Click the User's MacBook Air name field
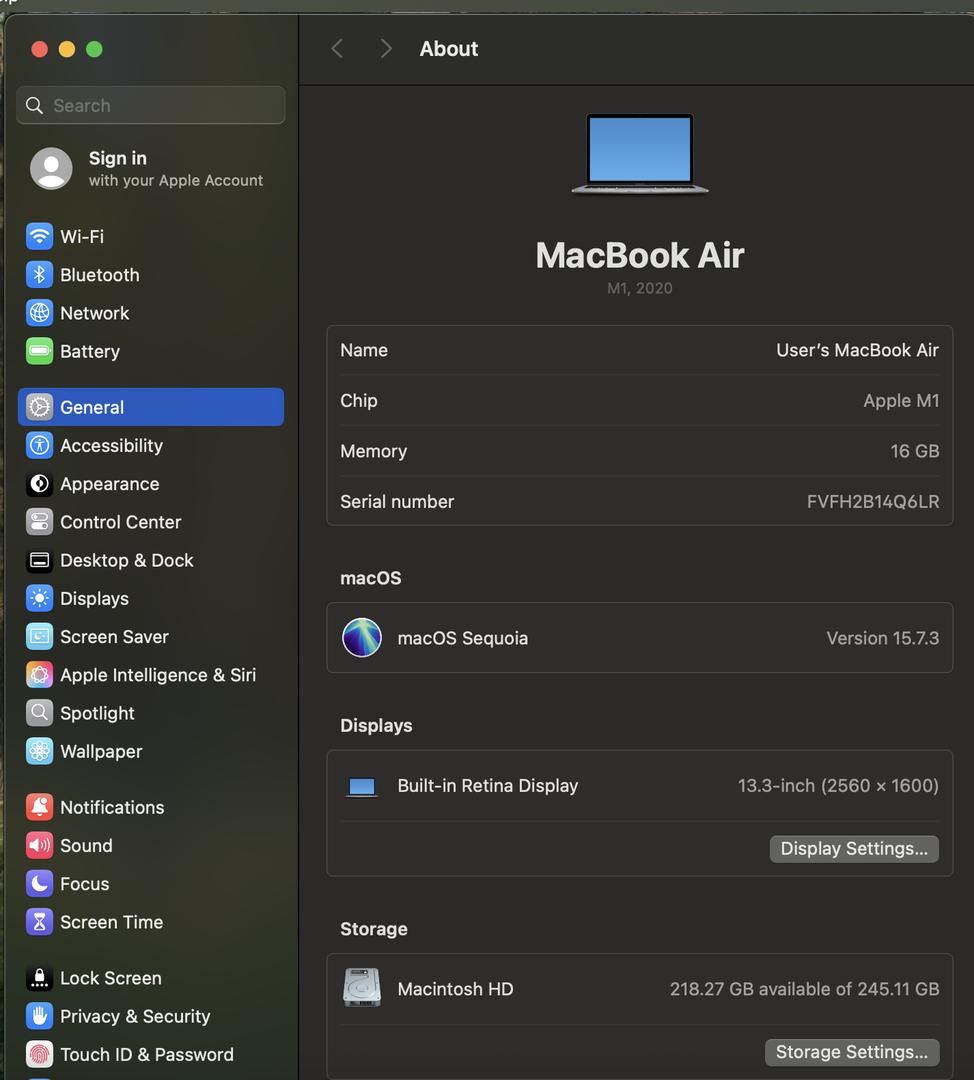This screenshot has width=974, height=1080. click(857, 350)
